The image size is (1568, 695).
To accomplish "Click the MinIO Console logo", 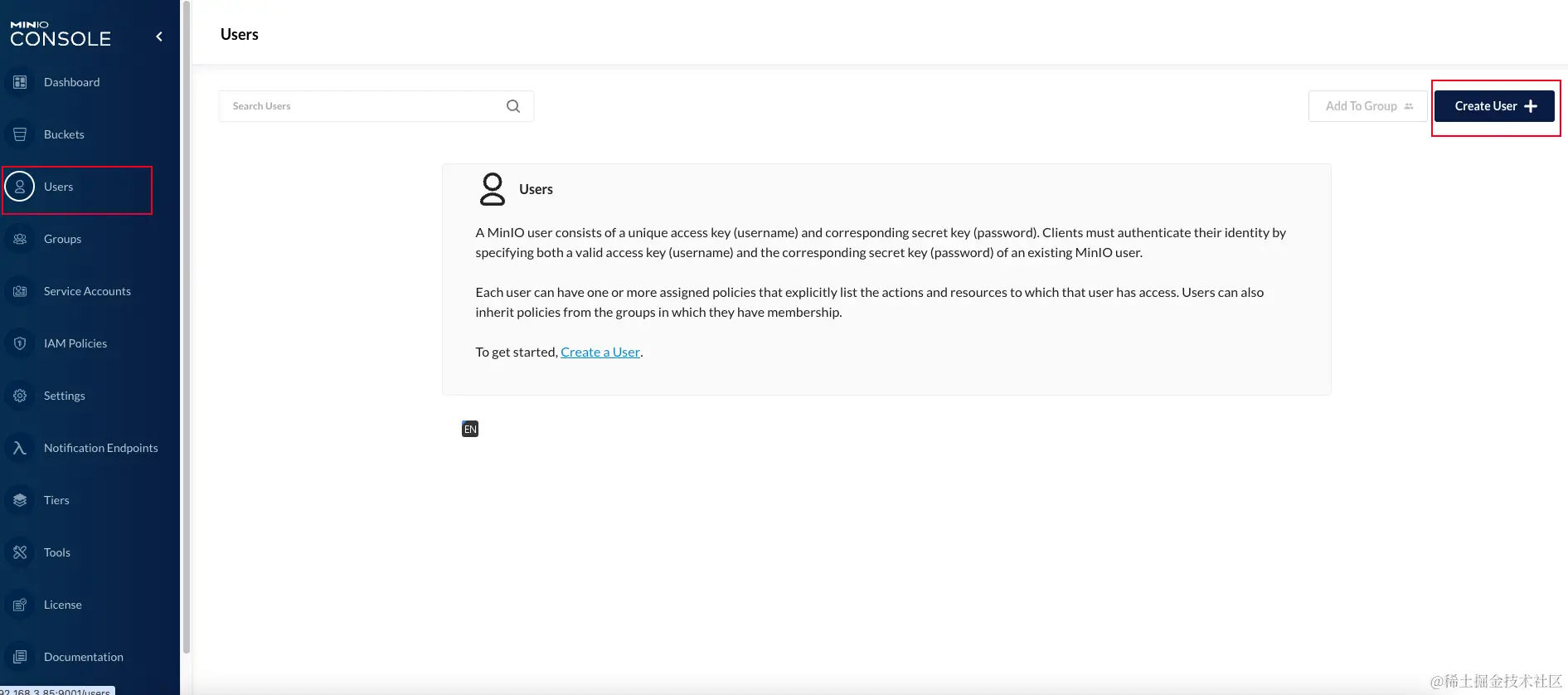I will pos(61,34).
